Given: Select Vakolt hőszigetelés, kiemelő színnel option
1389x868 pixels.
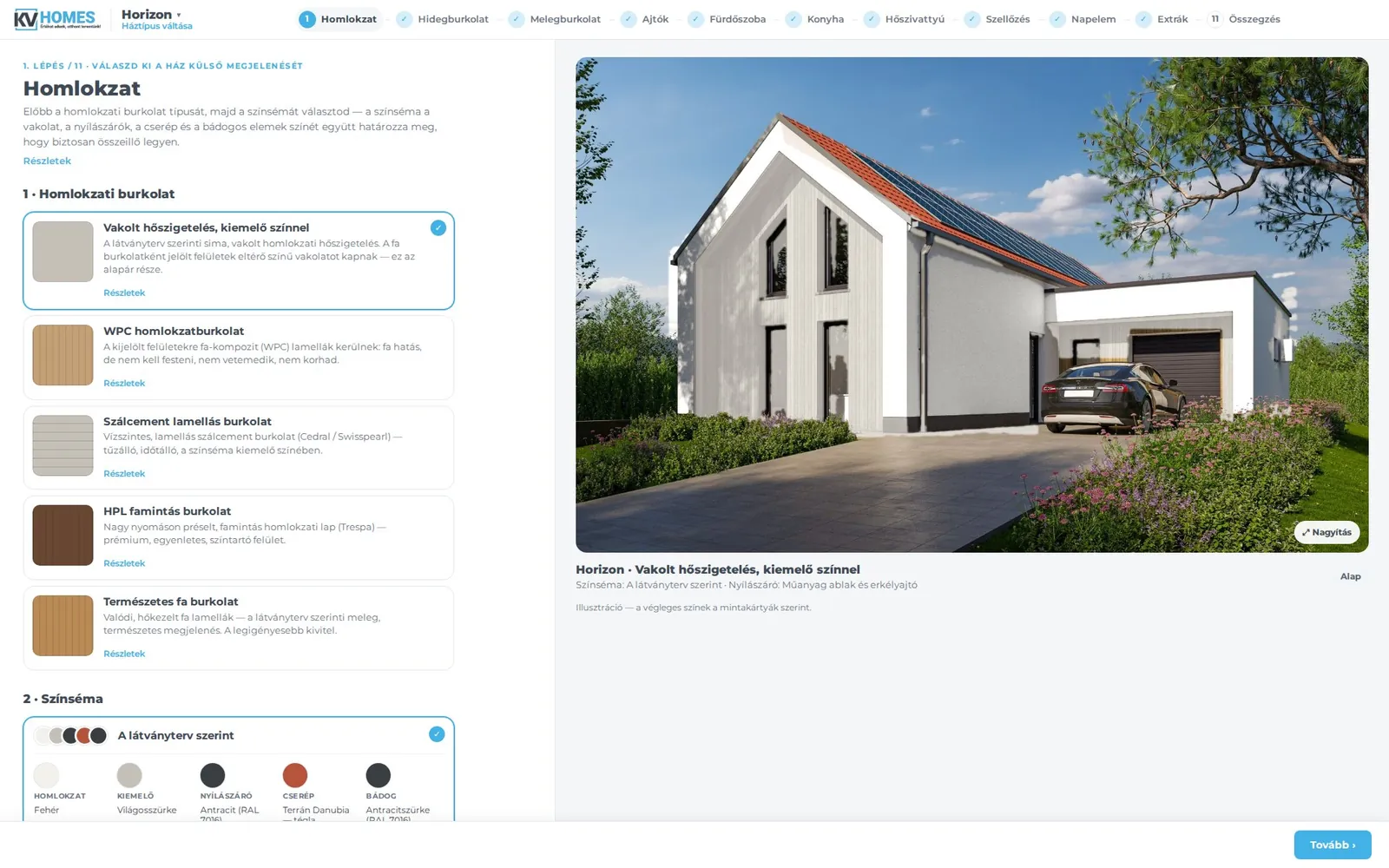Looking at the screenshot, I should (239, 260).
